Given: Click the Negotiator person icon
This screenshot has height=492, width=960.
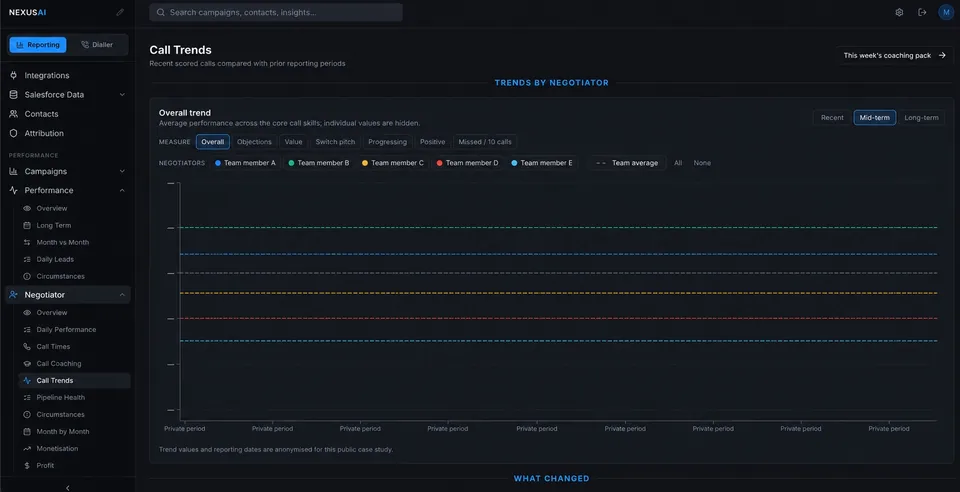Looking at the screenshot, I should (x=13, y=295).
